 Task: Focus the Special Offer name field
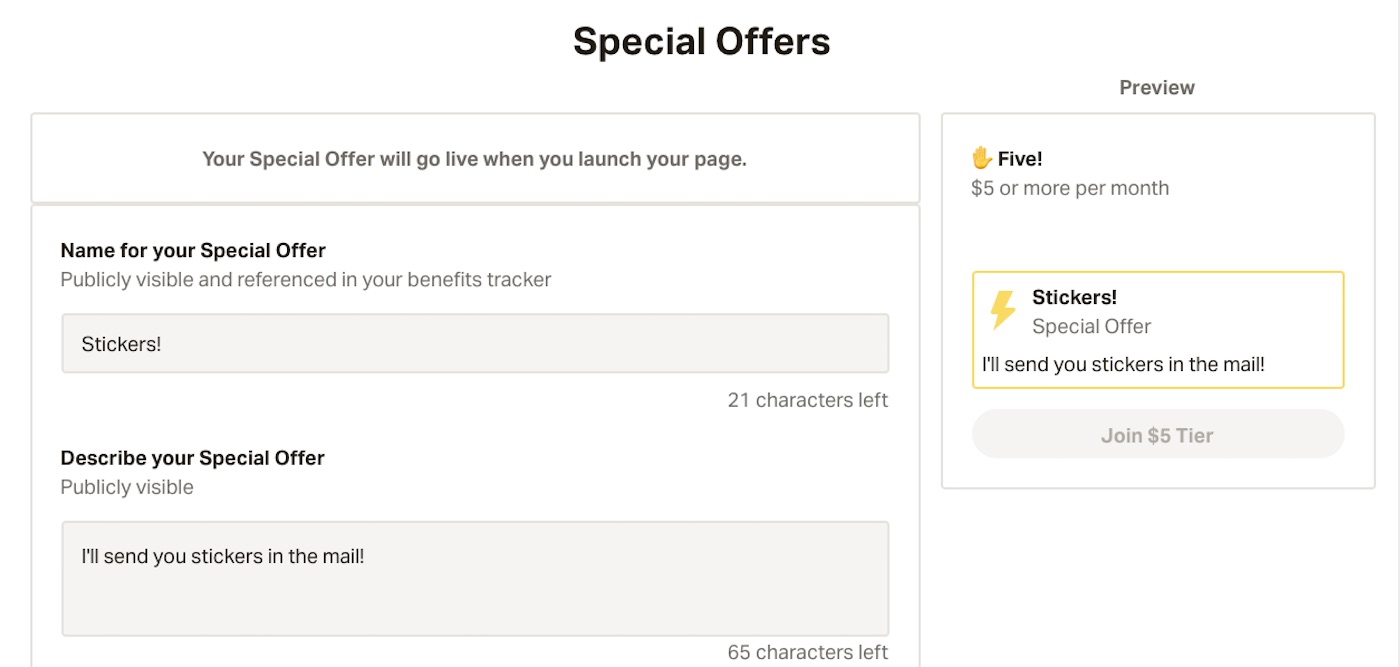475,344
